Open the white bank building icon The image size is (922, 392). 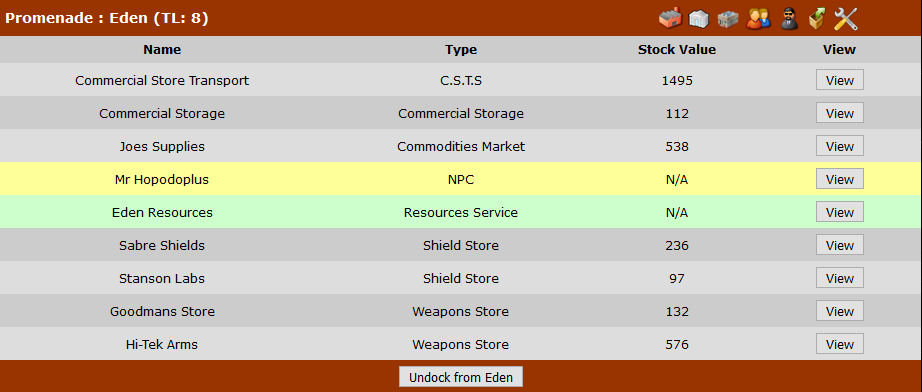(x=699, y=19)
